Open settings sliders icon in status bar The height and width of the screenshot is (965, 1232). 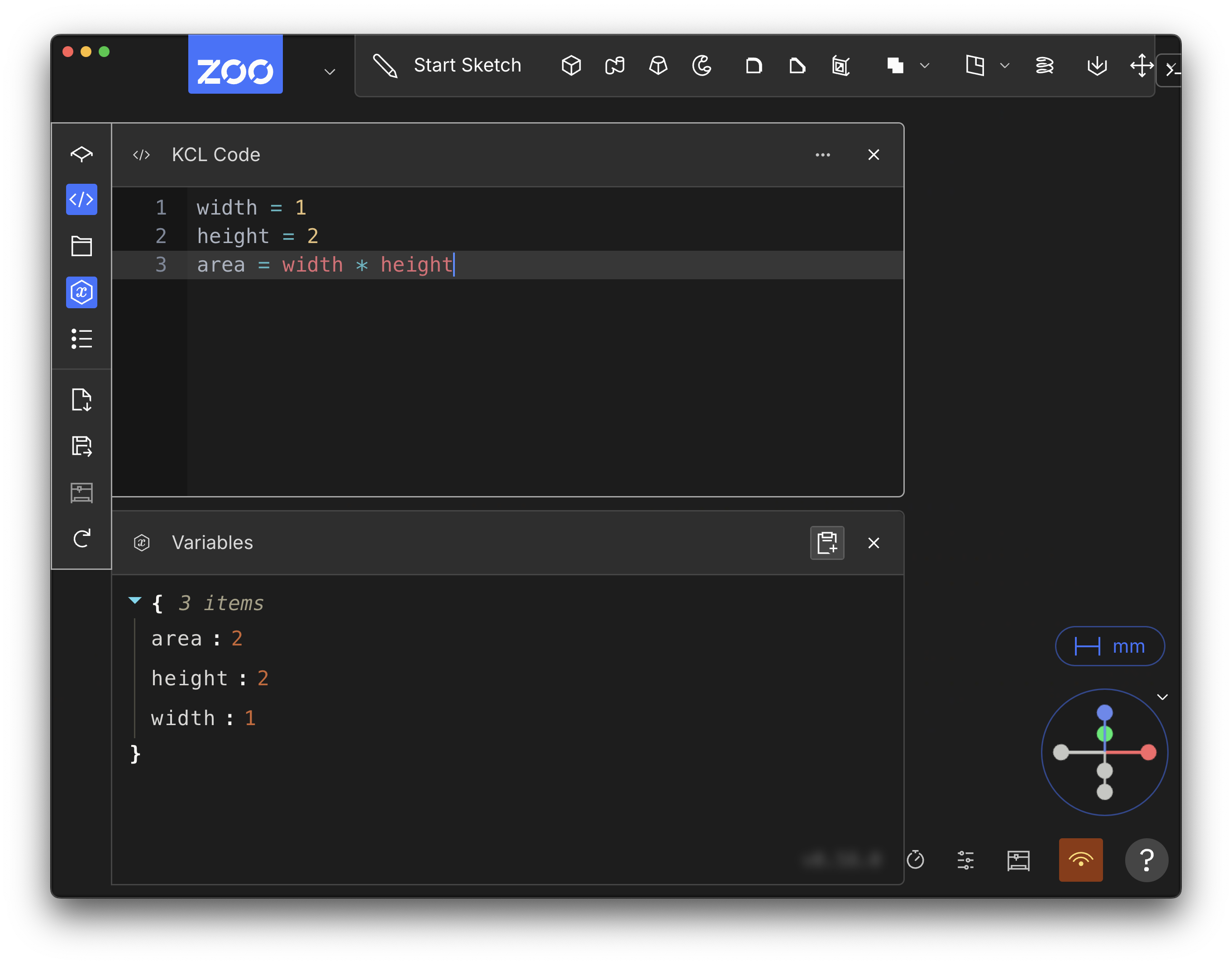pos(965,860)
